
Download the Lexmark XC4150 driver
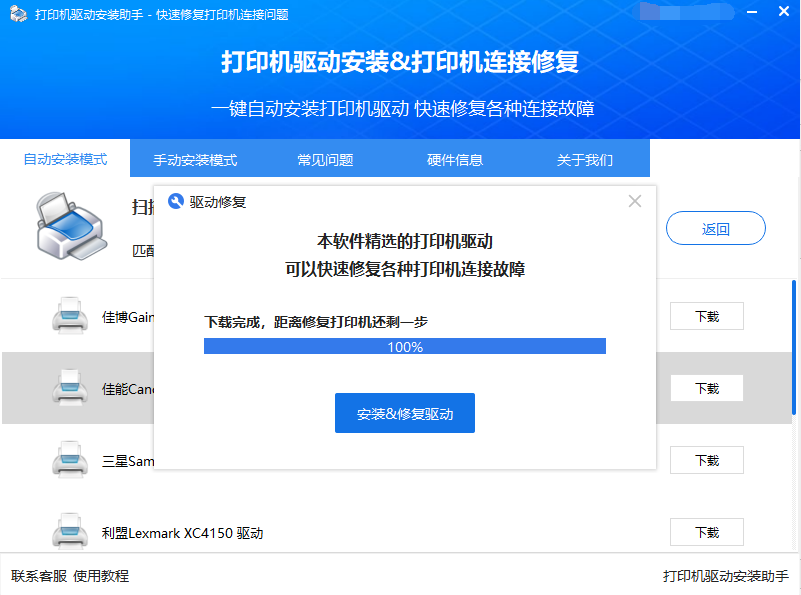pos(706,532)
